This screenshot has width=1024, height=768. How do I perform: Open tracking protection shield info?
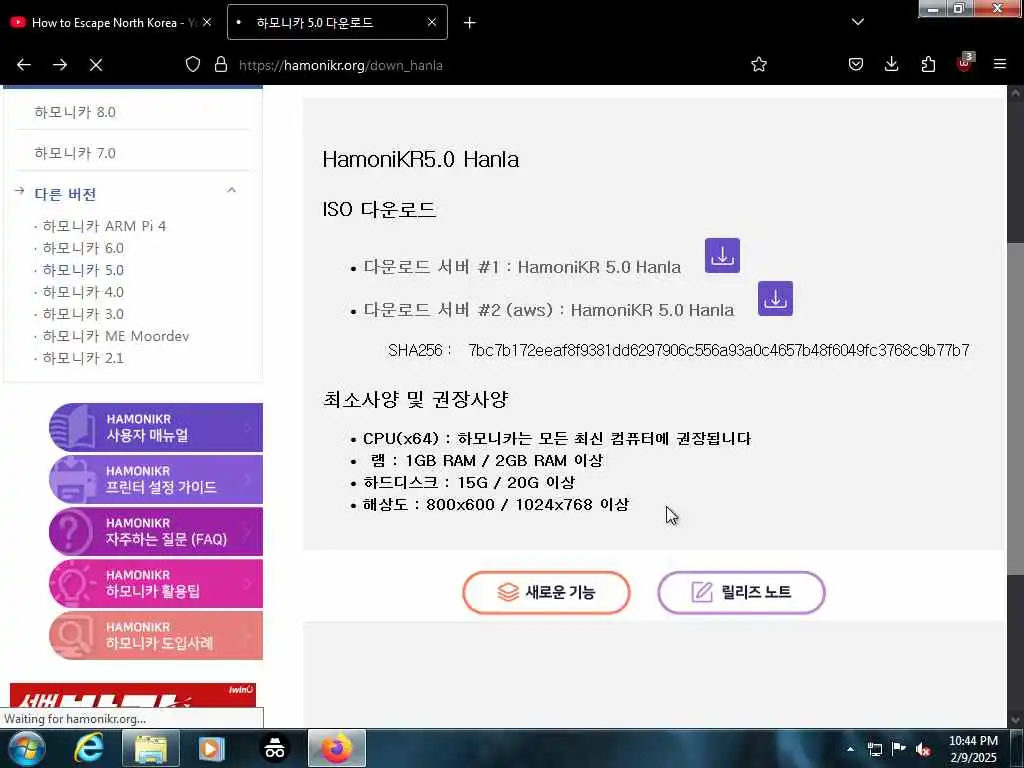point(193,65)
